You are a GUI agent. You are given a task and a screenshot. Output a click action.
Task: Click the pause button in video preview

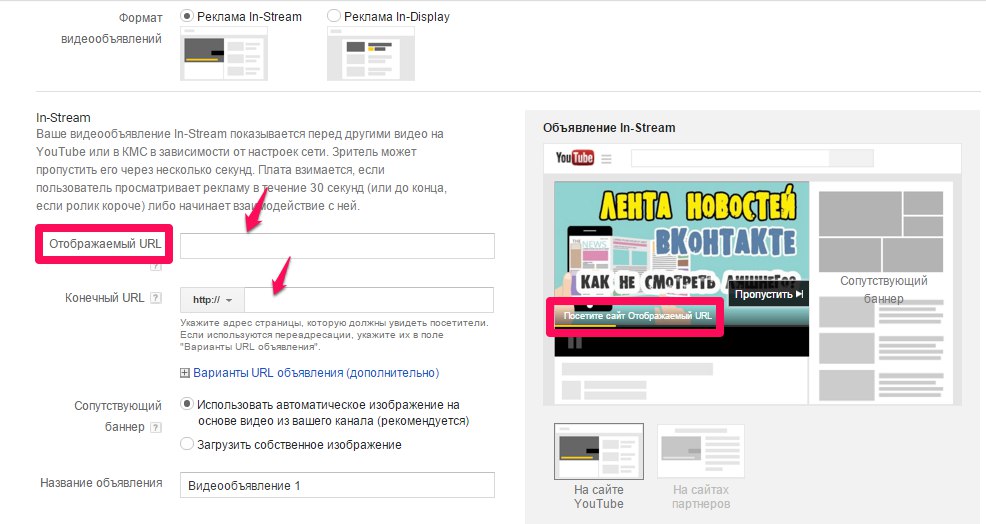coord(575,343)
